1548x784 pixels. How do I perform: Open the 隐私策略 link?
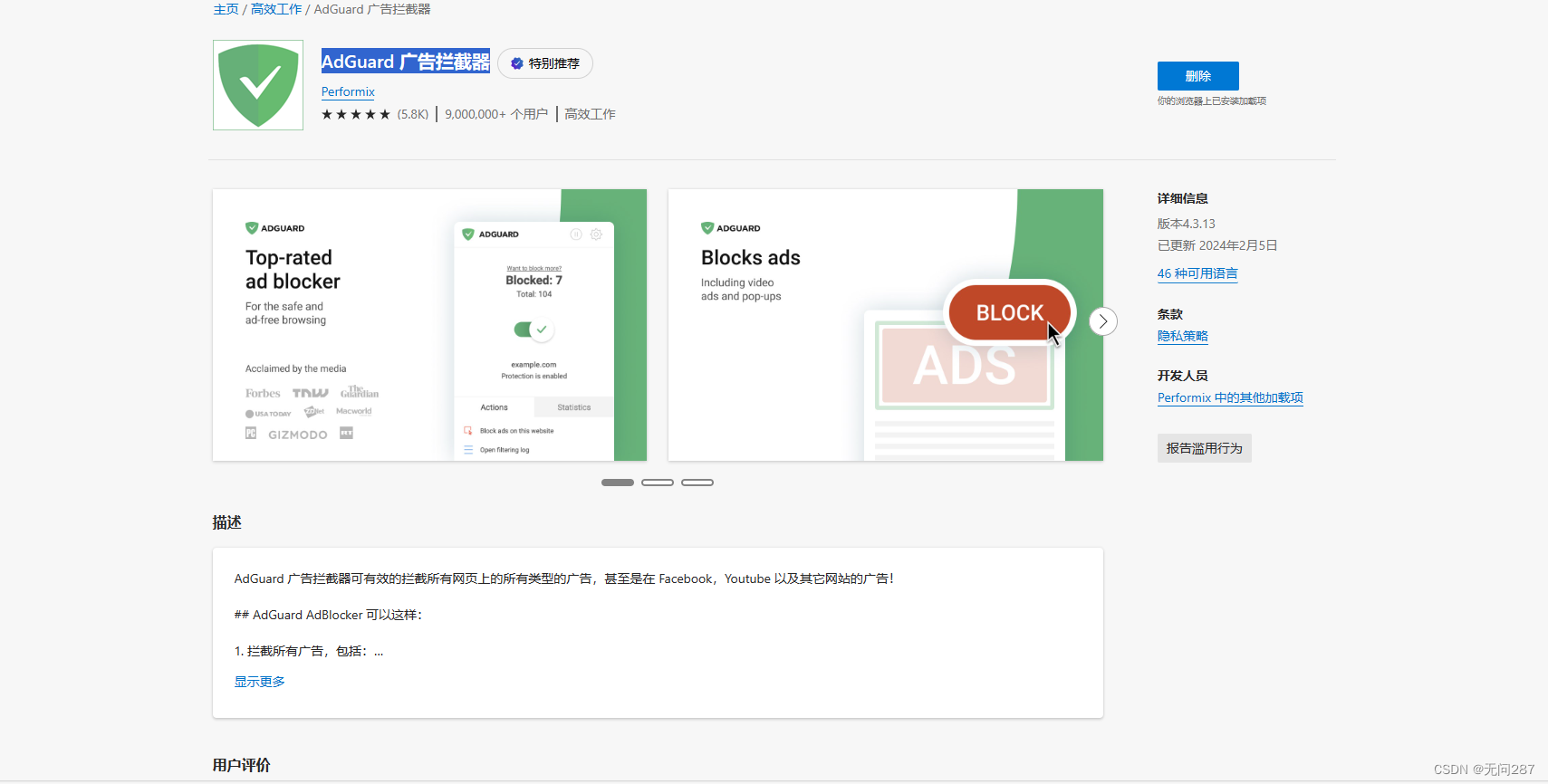pos(1182,336)
